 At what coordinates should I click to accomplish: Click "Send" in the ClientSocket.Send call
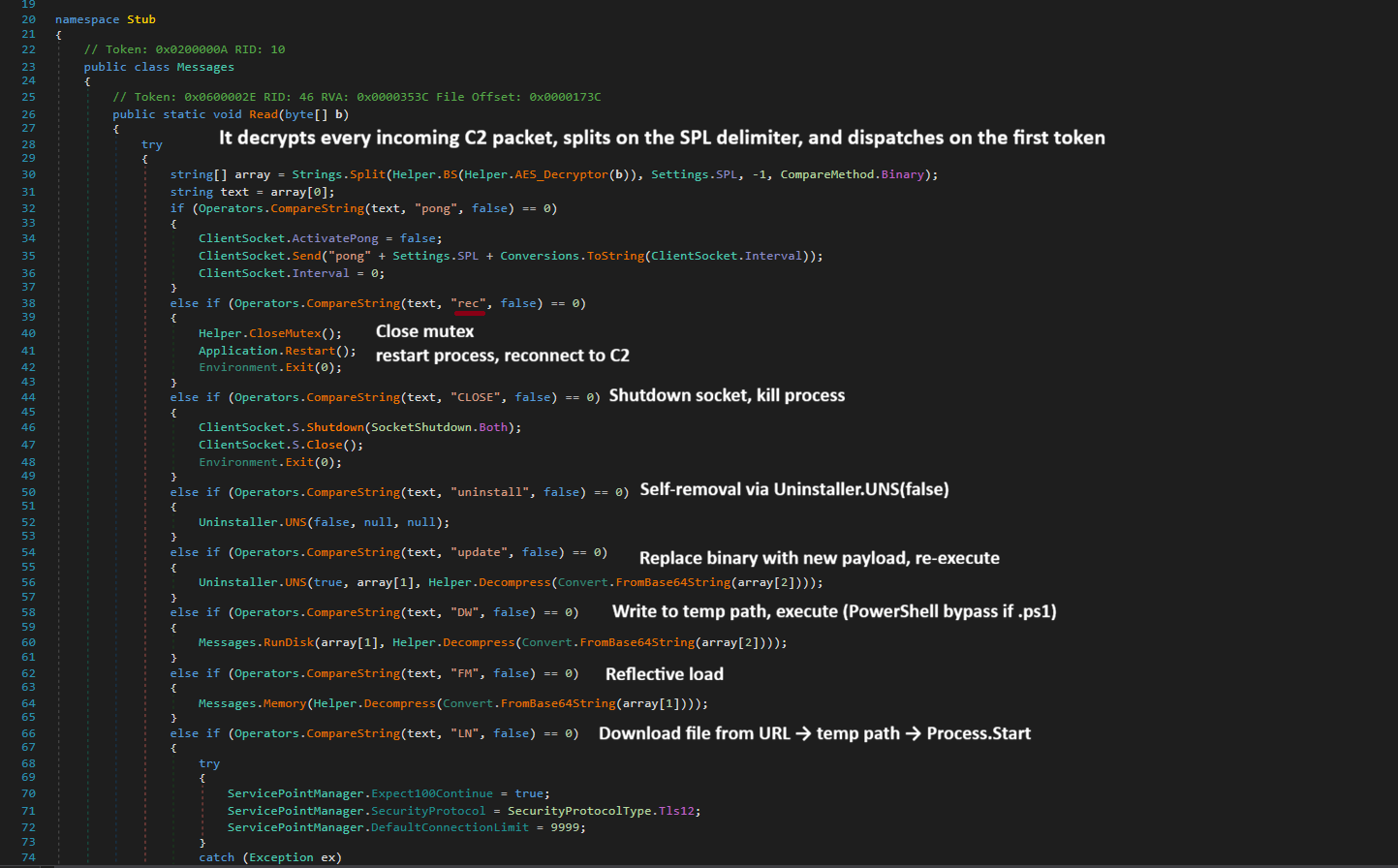click(306, 256)
